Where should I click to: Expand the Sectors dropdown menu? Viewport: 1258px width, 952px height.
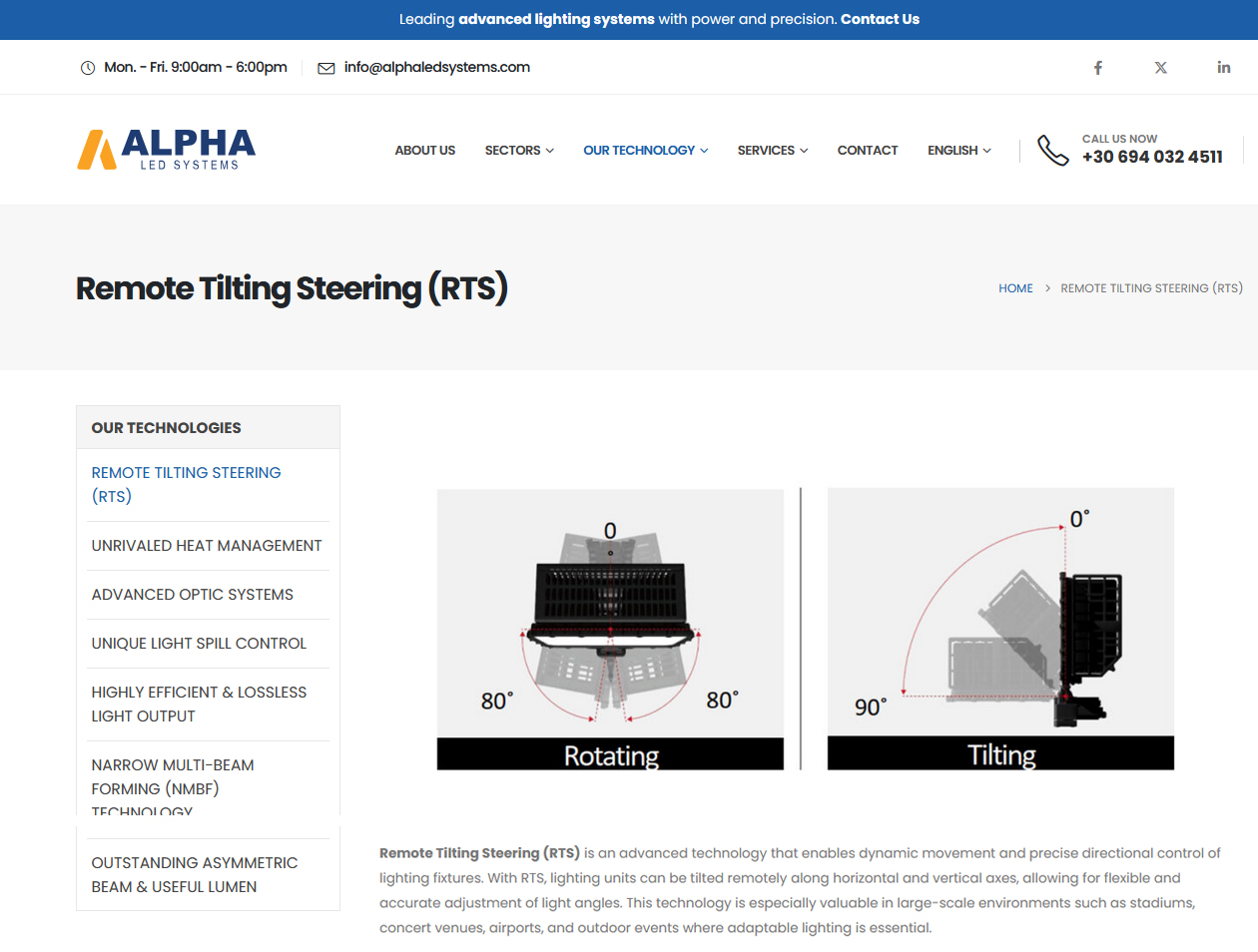[x=519, y=151]
